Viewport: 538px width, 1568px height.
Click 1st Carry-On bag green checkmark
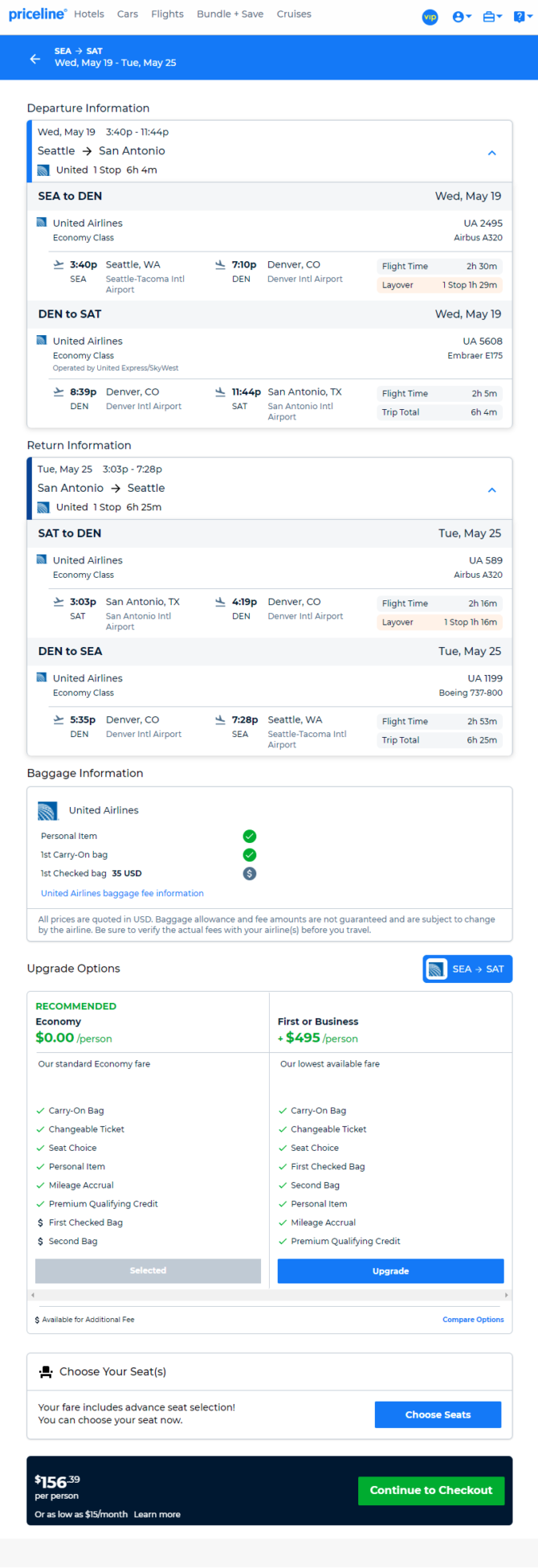[250, 855]
